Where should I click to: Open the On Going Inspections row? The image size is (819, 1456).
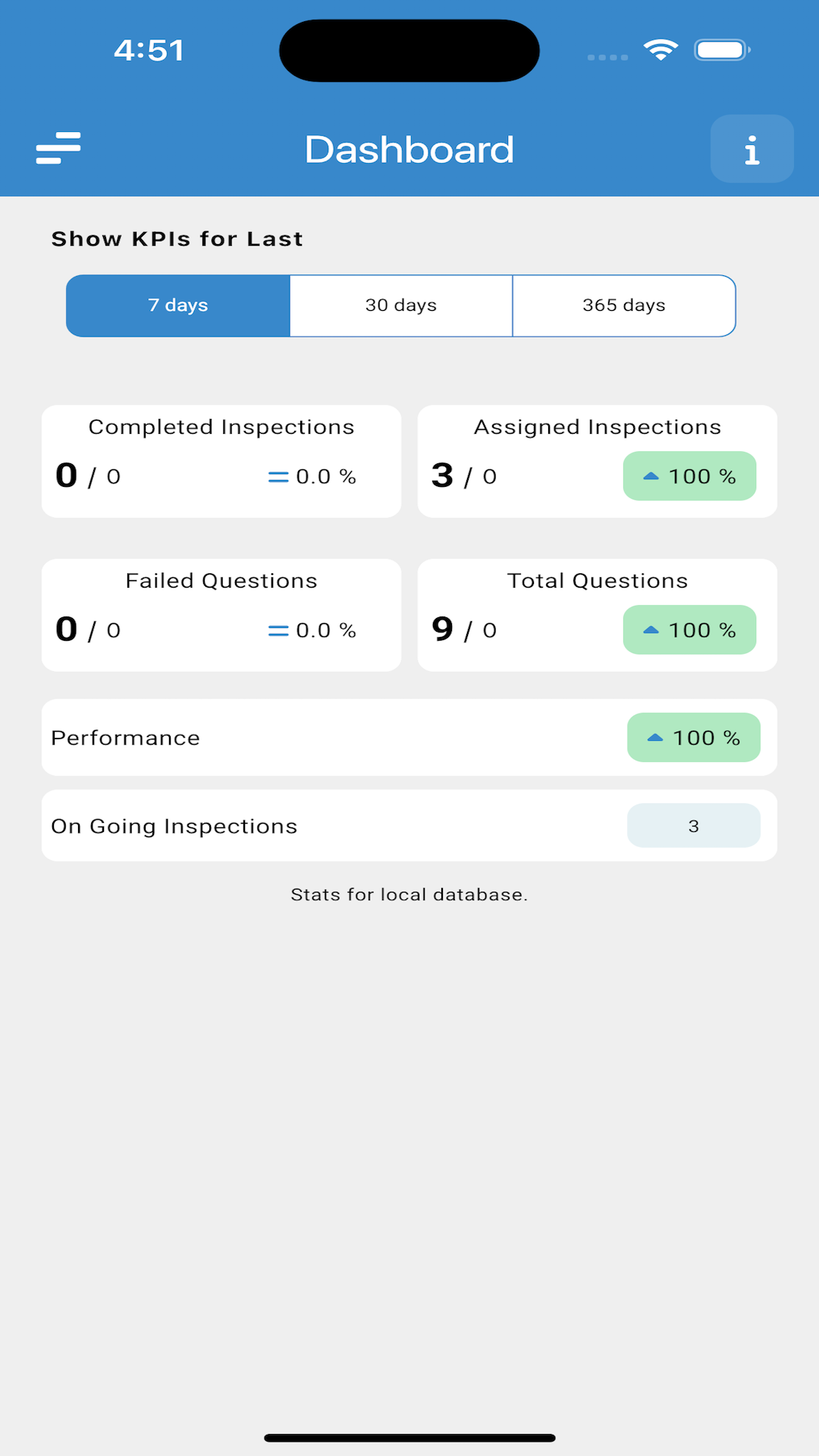coord(409,826)
